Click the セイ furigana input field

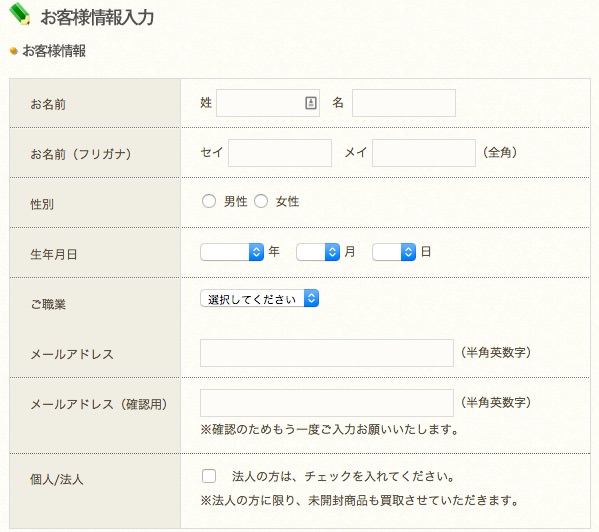(x=280, y=153)
